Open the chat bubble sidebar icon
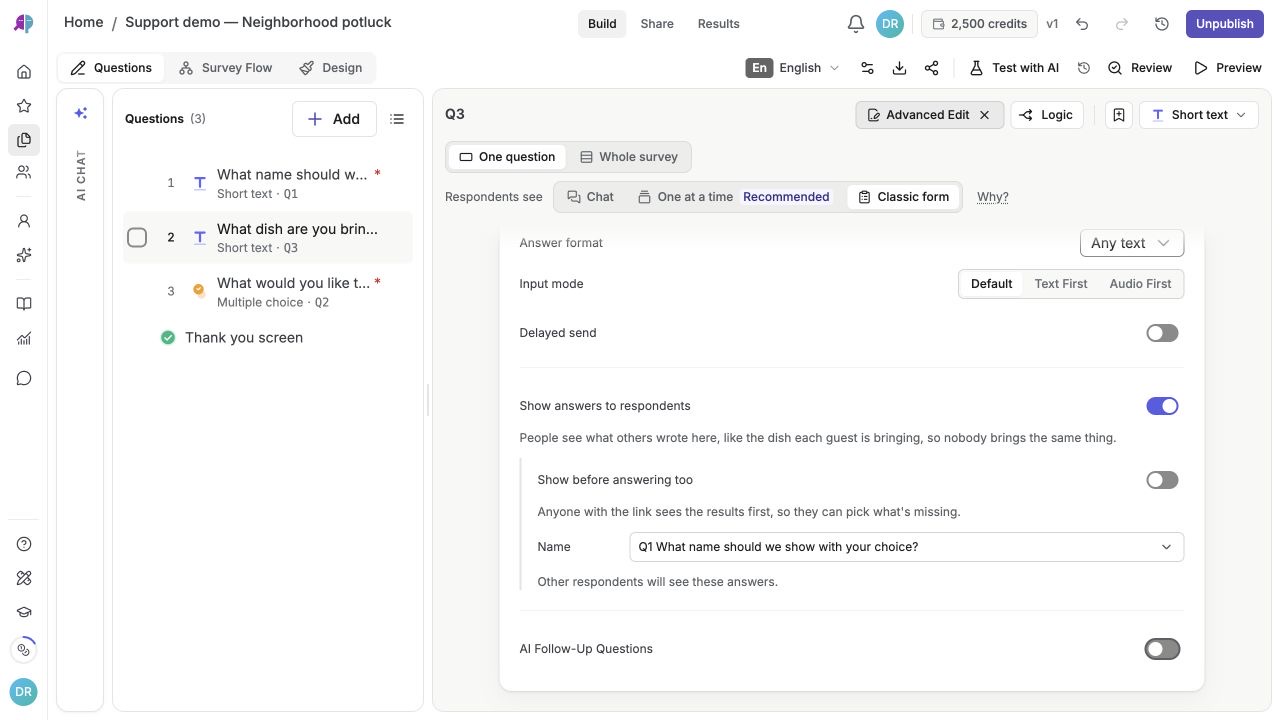The height and width of the screenshot is (720, 1280). (24, 378)
